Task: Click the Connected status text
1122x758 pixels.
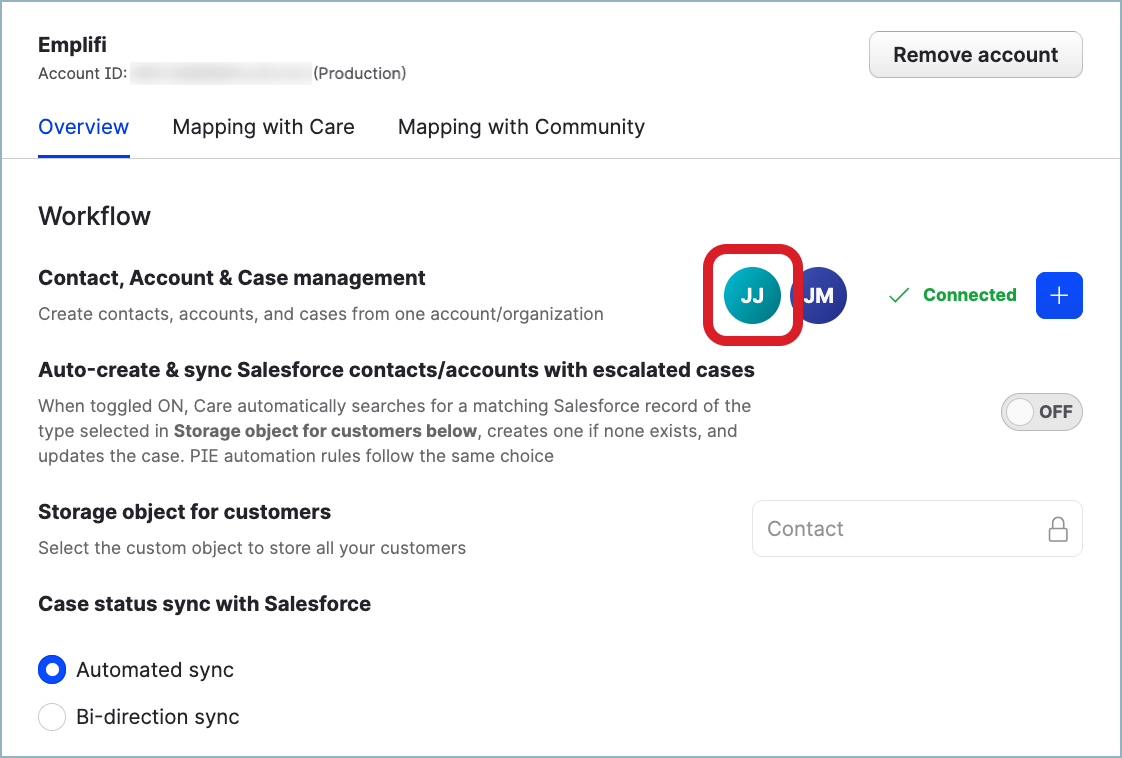Action: coord(970,295)
